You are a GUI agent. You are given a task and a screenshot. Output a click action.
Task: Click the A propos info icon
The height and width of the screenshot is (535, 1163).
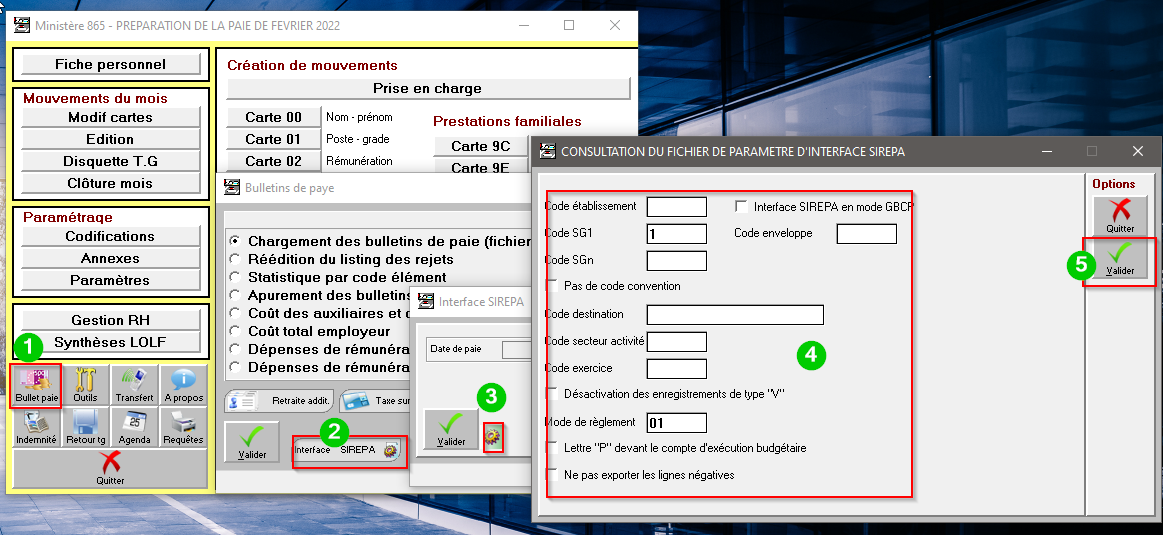tap(183, 386)
